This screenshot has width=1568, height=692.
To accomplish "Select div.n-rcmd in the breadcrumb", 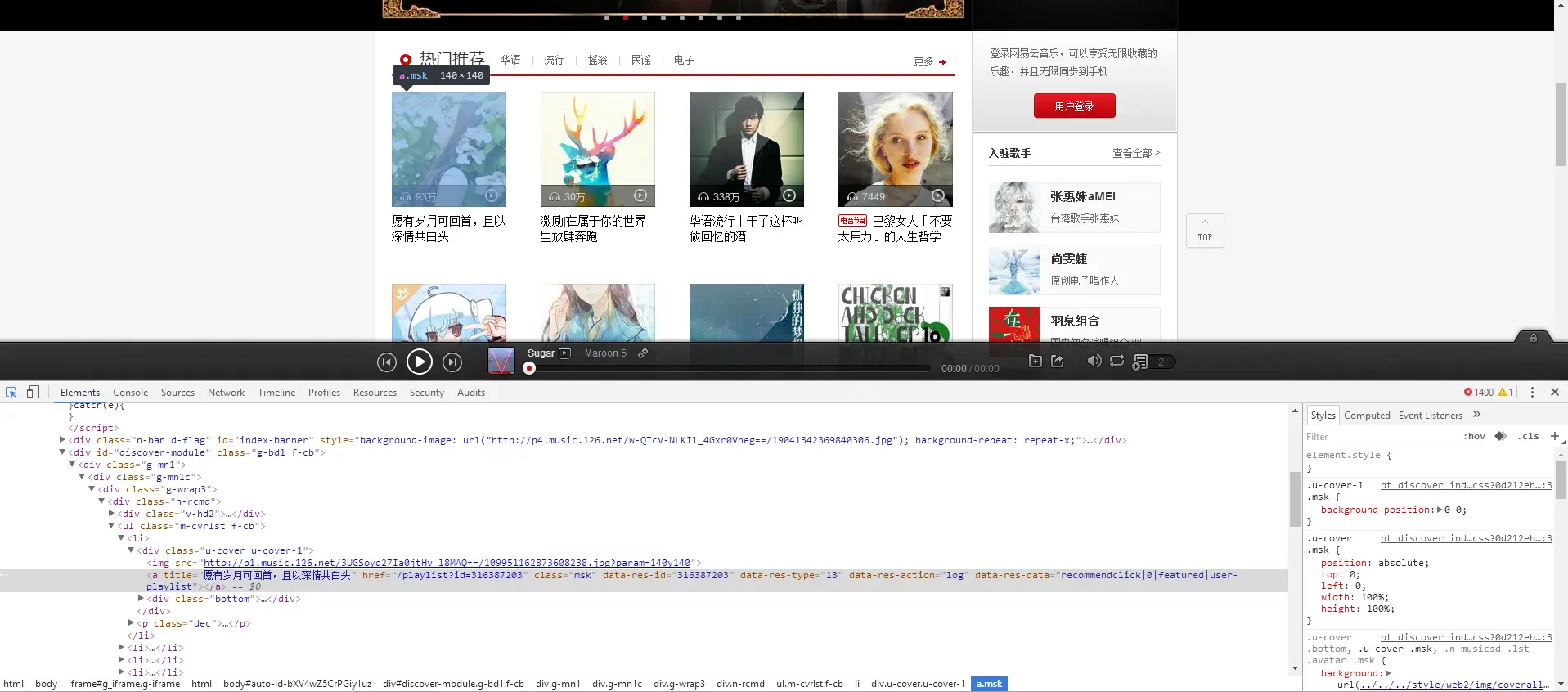I will coord(740,684).
